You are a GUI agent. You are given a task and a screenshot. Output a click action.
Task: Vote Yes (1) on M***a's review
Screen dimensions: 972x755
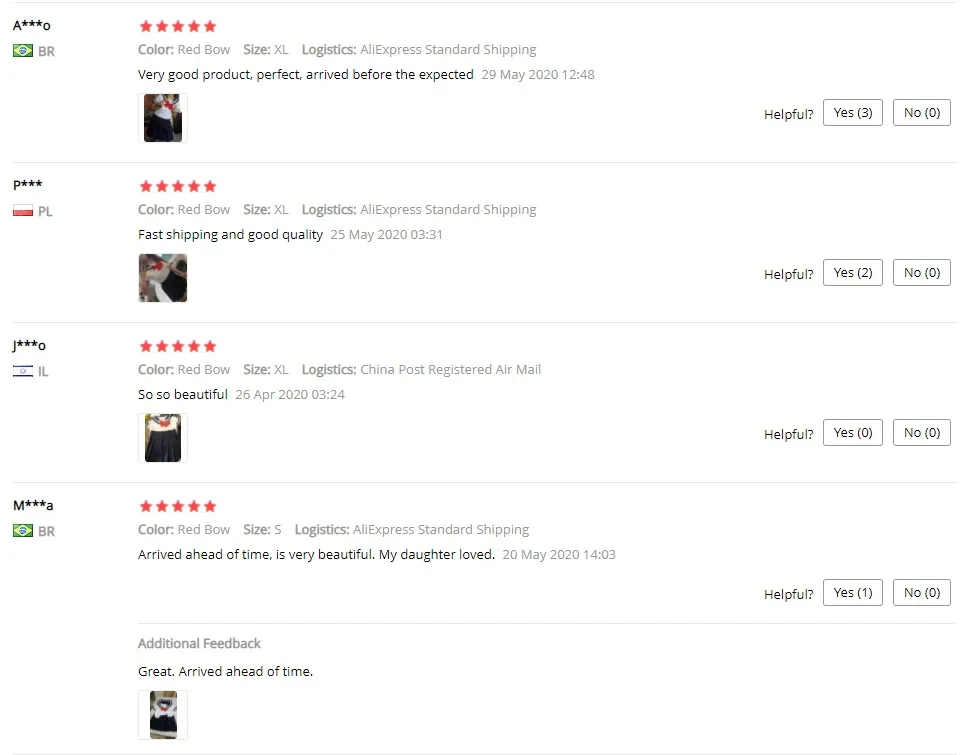coord(852,592)
